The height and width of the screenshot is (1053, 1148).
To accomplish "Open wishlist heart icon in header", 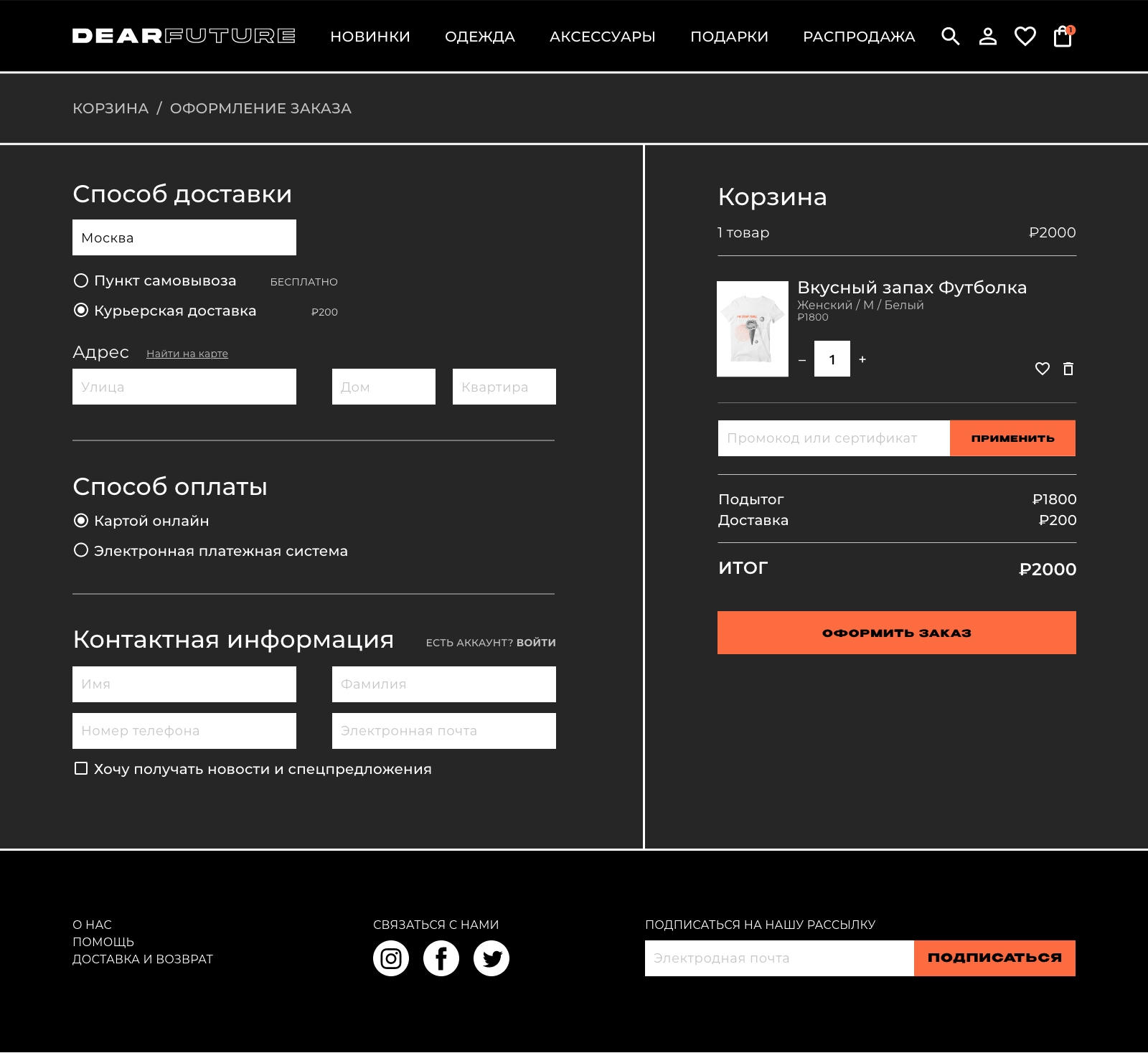I will (x=1025, y=37).
